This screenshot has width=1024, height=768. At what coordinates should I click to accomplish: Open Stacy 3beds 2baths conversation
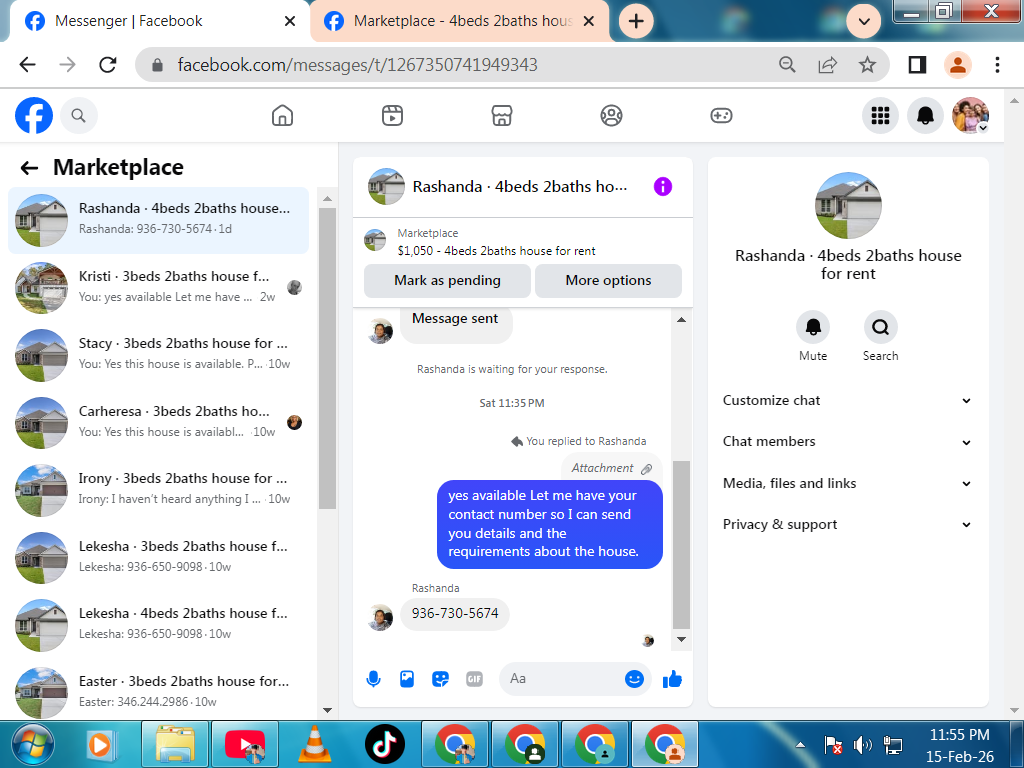click(x=159, y=355)
